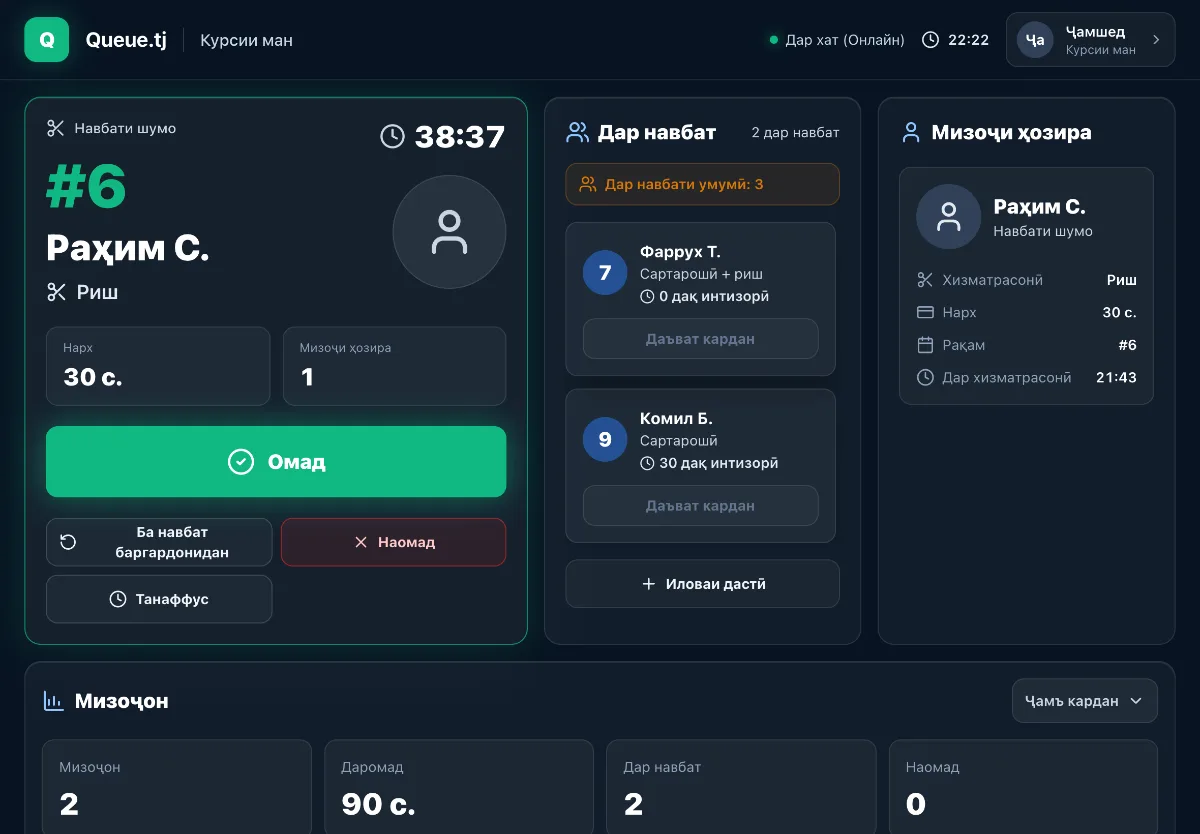Click the 'Сартарошӣ + риш' service text
This screenshot has width=1200, height=834.
[x=702, y=274]
